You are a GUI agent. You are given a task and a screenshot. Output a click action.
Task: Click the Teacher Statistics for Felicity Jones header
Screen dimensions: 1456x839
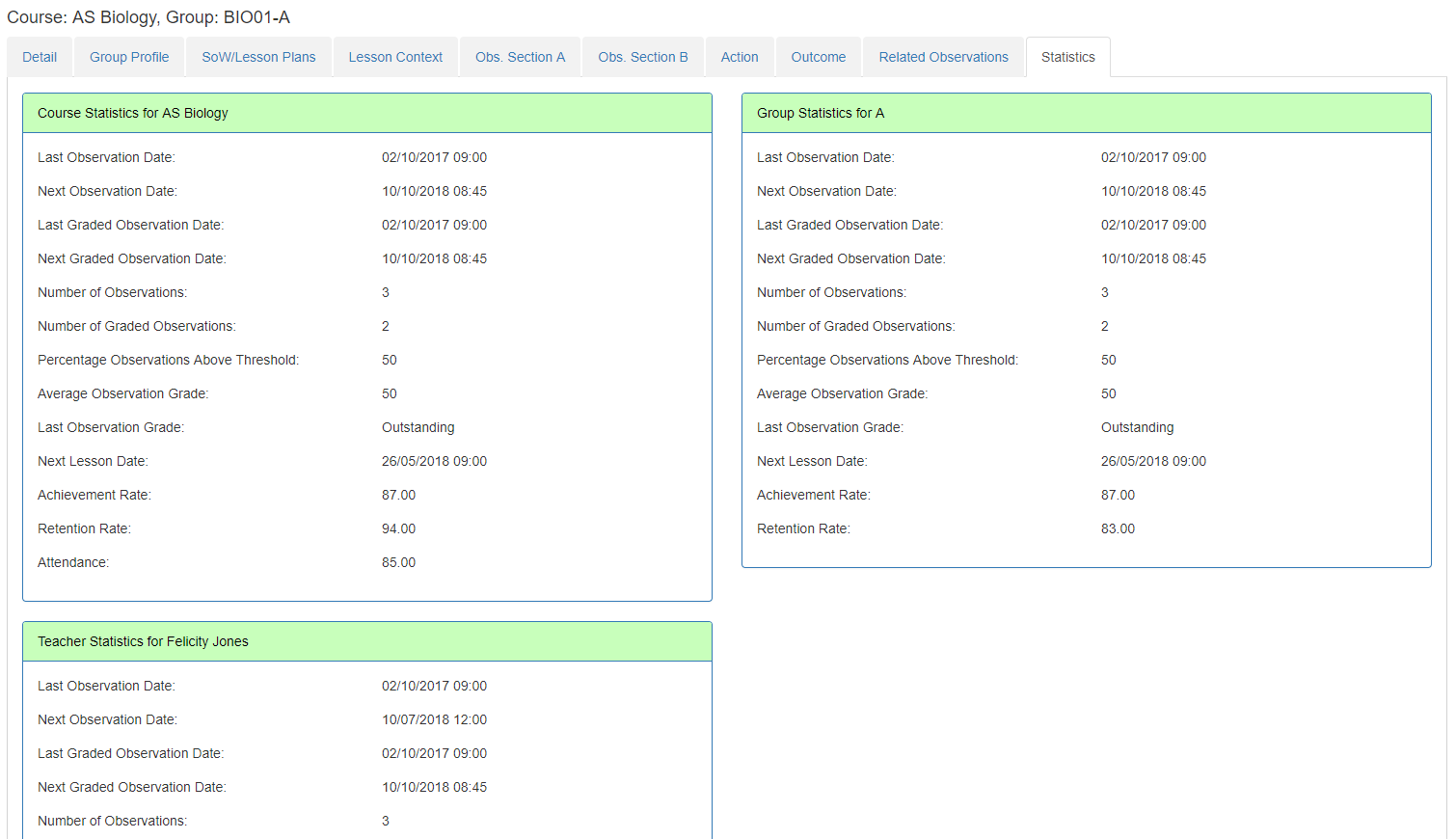point(143,641)
